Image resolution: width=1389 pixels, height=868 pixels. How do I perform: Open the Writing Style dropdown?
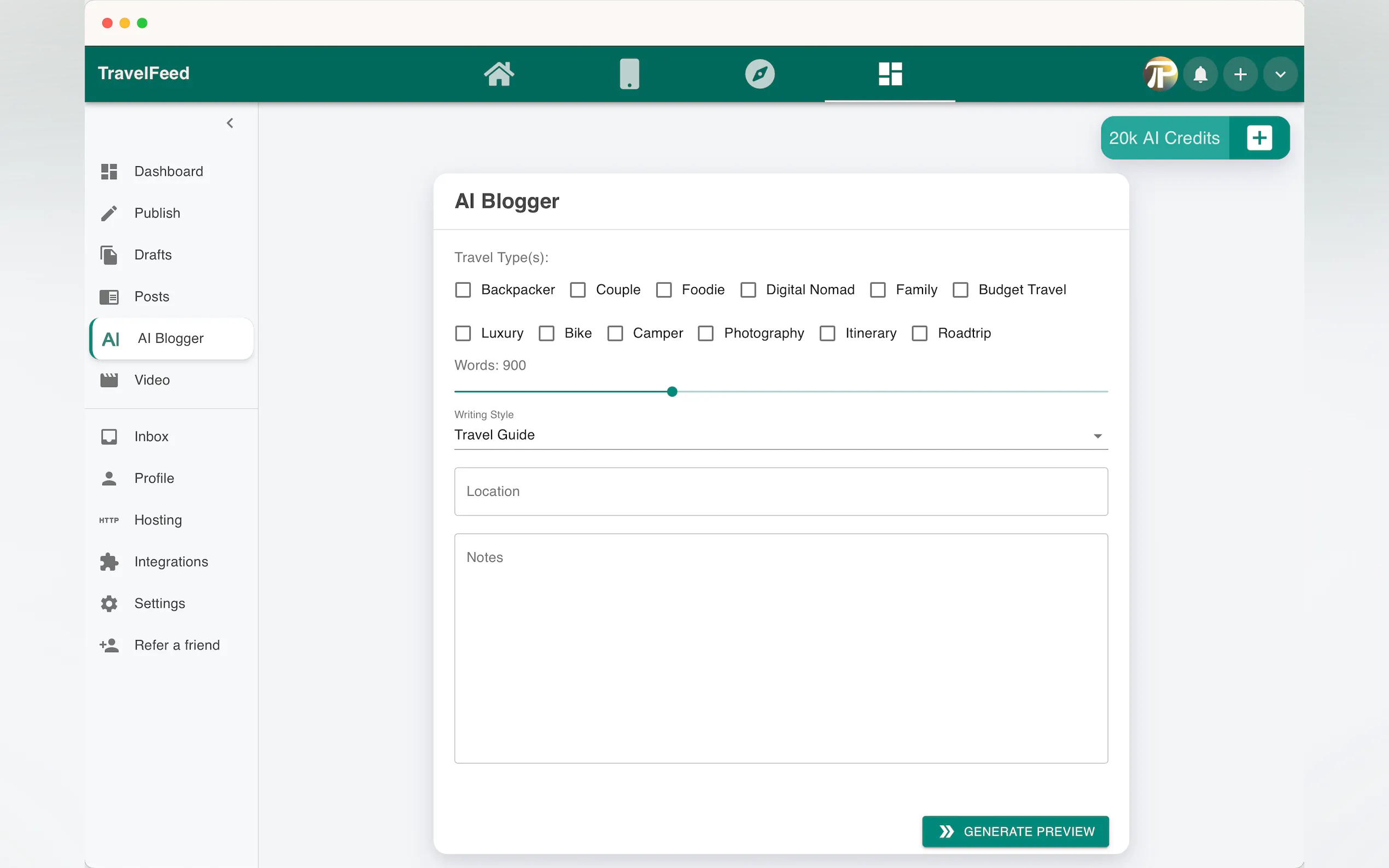pos(1097,435)
